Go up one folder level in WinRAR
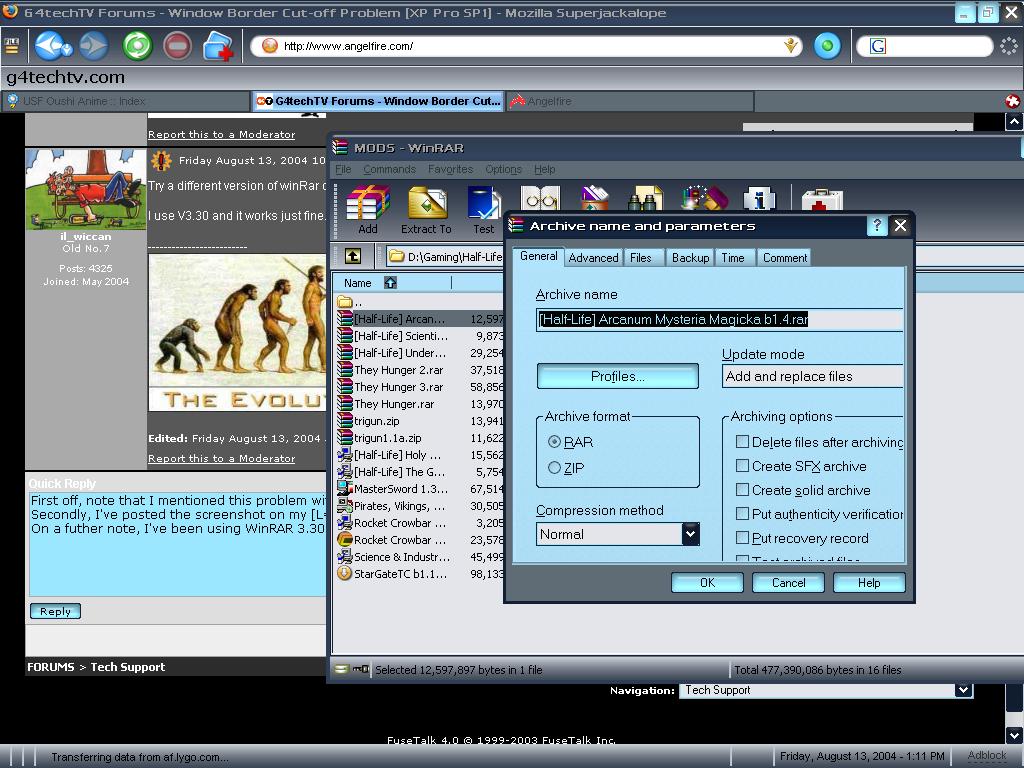Image resolution: width=1024 pixels, height=768 pixels. [352, 257]
